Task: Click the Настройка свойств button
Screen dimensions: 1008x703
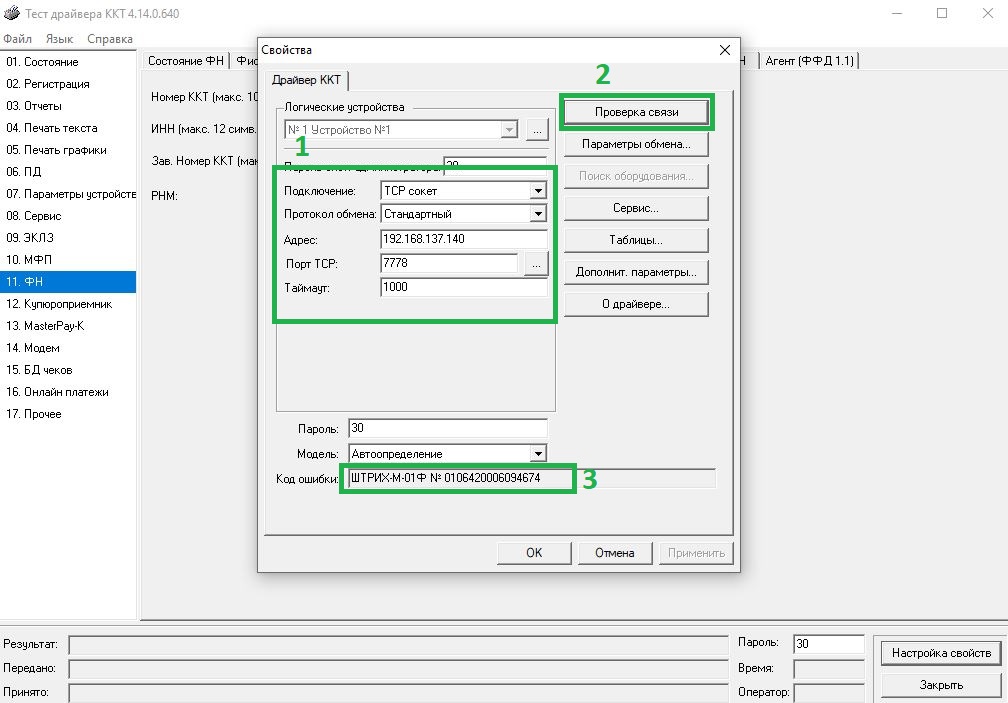Action: (940, 653)
